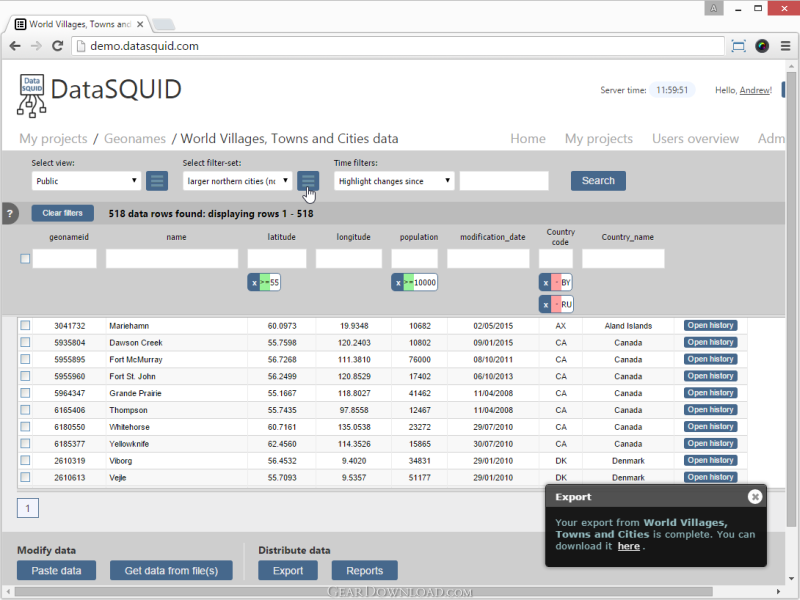The height and width of the screenshot is (600, 800).
Task: Toggle the select-all rows checkbox
Action: click(25, 259)
